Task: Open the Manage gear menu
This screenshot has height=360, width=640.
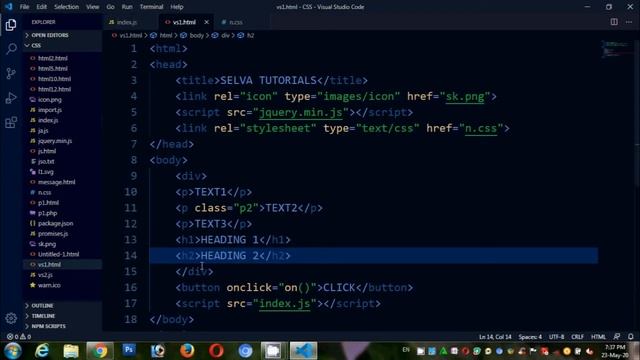Action: coord(11,318)
